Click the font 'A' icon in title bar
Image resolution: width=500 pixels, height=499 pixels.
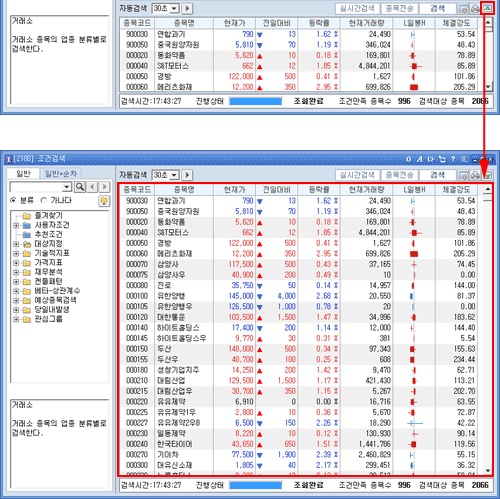point(420,159)
